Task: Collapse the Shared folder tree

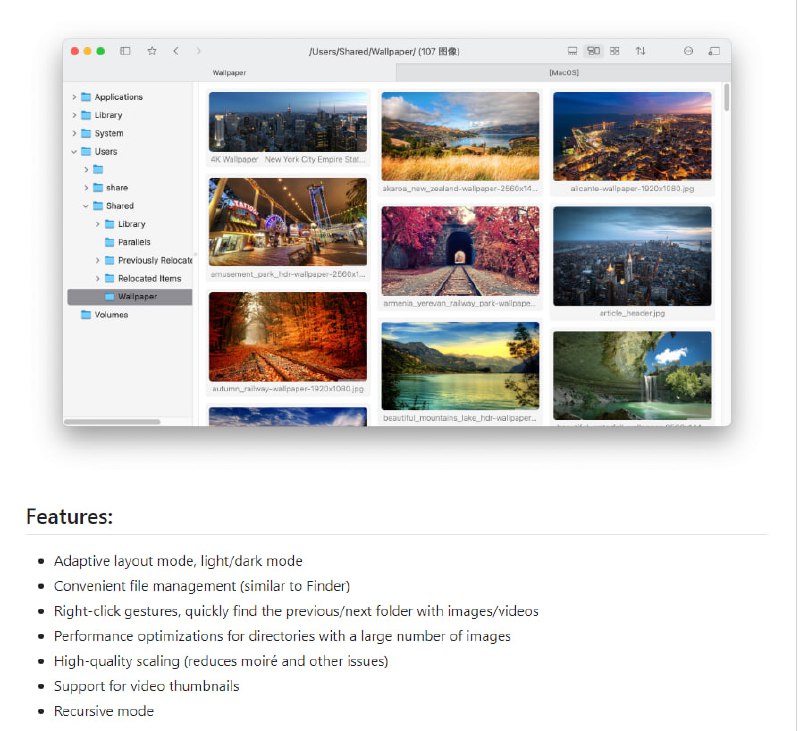Action: [x=86, y=206]
